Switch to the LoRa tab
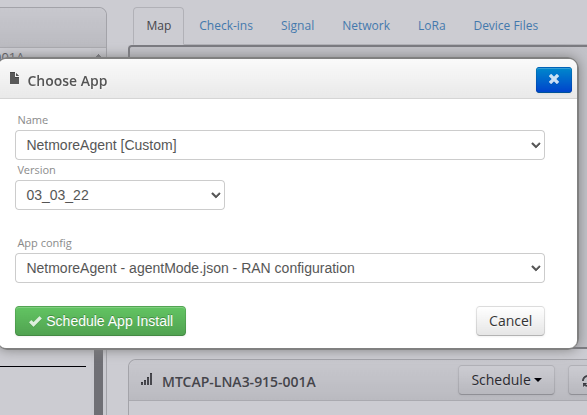587x415 pixels. (x=432, y=25)
